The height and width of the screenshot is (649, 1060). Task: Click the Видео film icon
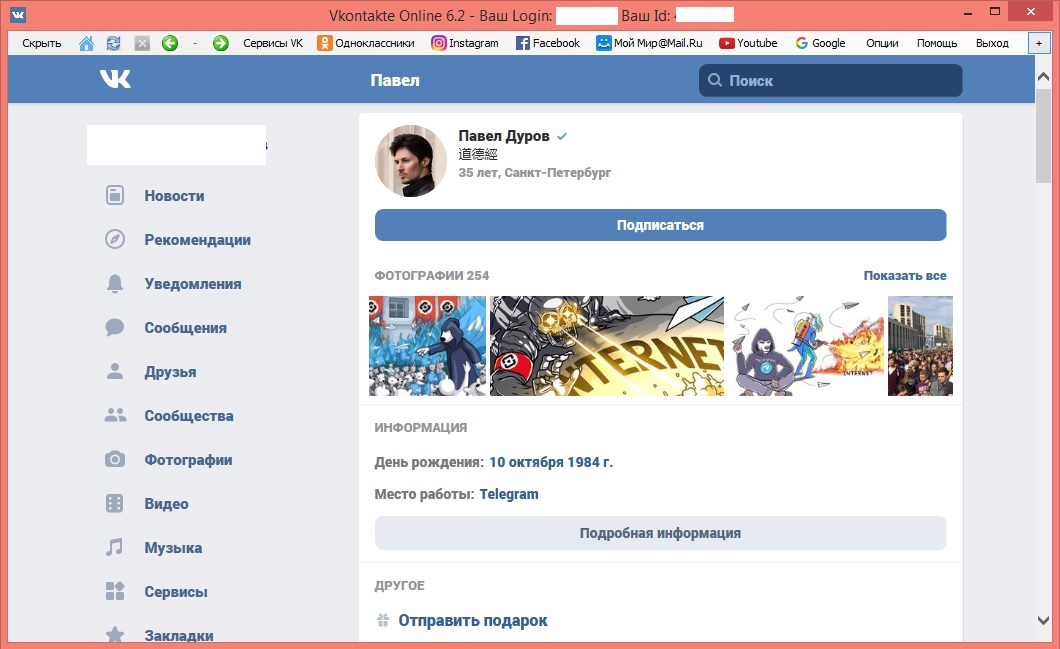coord(115,504)
